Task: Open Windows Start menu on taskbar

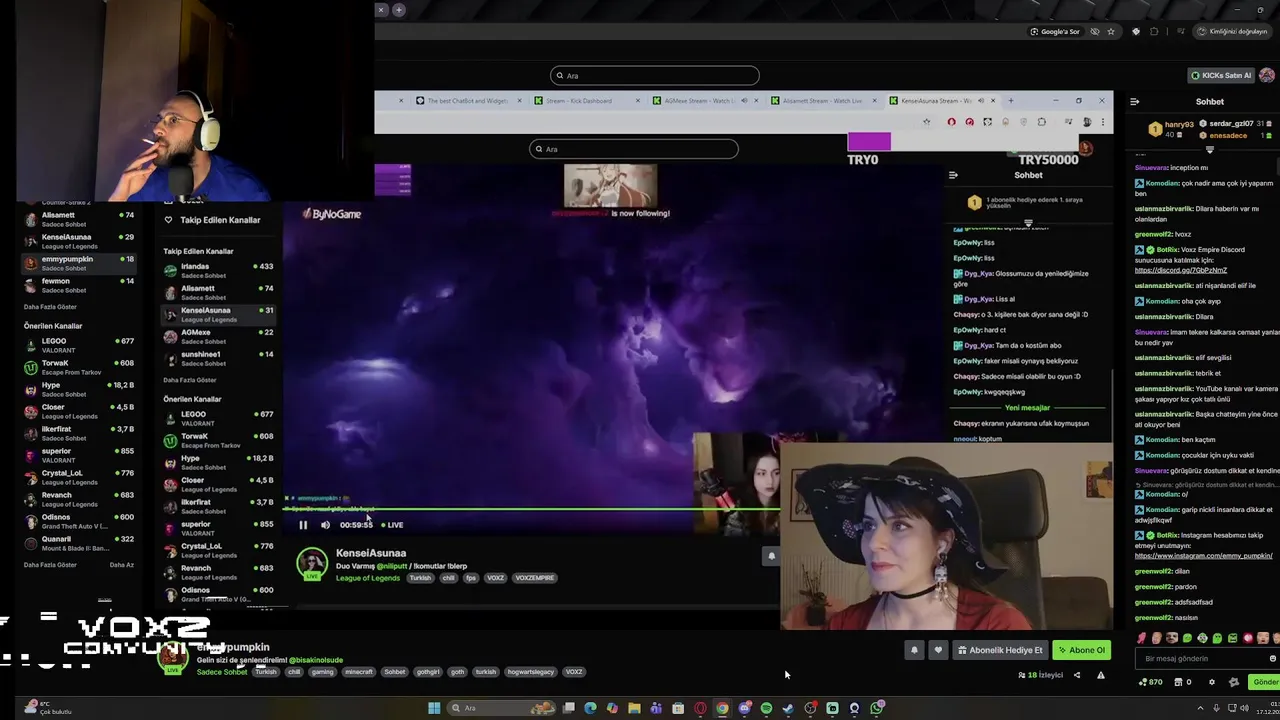Action: (434, 708)
